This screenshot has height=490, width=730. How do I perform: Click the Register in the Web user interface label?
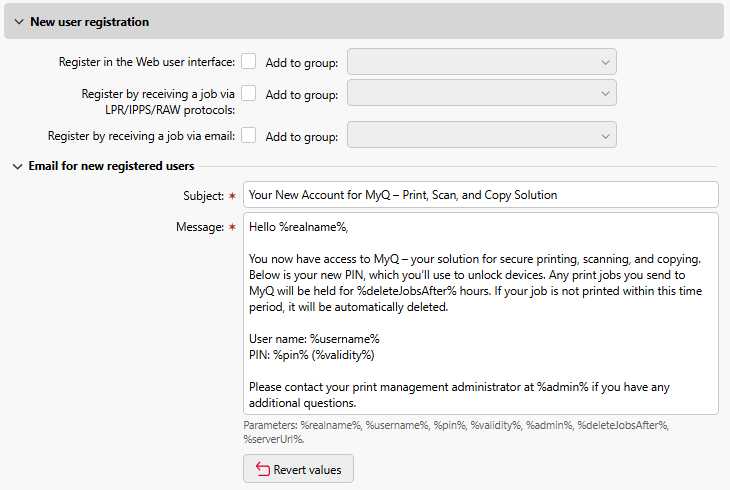pos(147,62)
